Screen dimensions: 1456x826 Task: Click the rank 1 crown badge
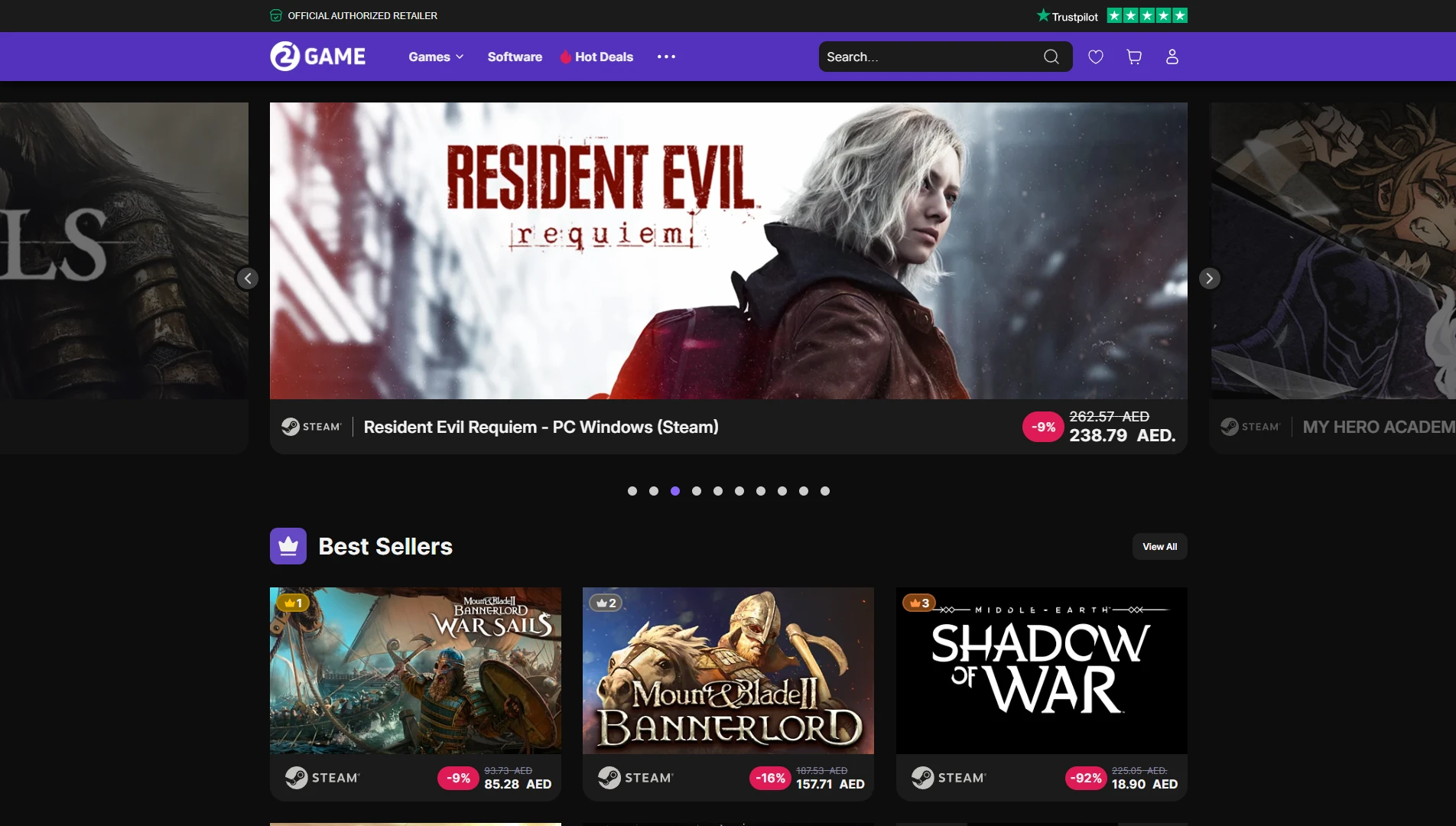(x=293, y=603)
